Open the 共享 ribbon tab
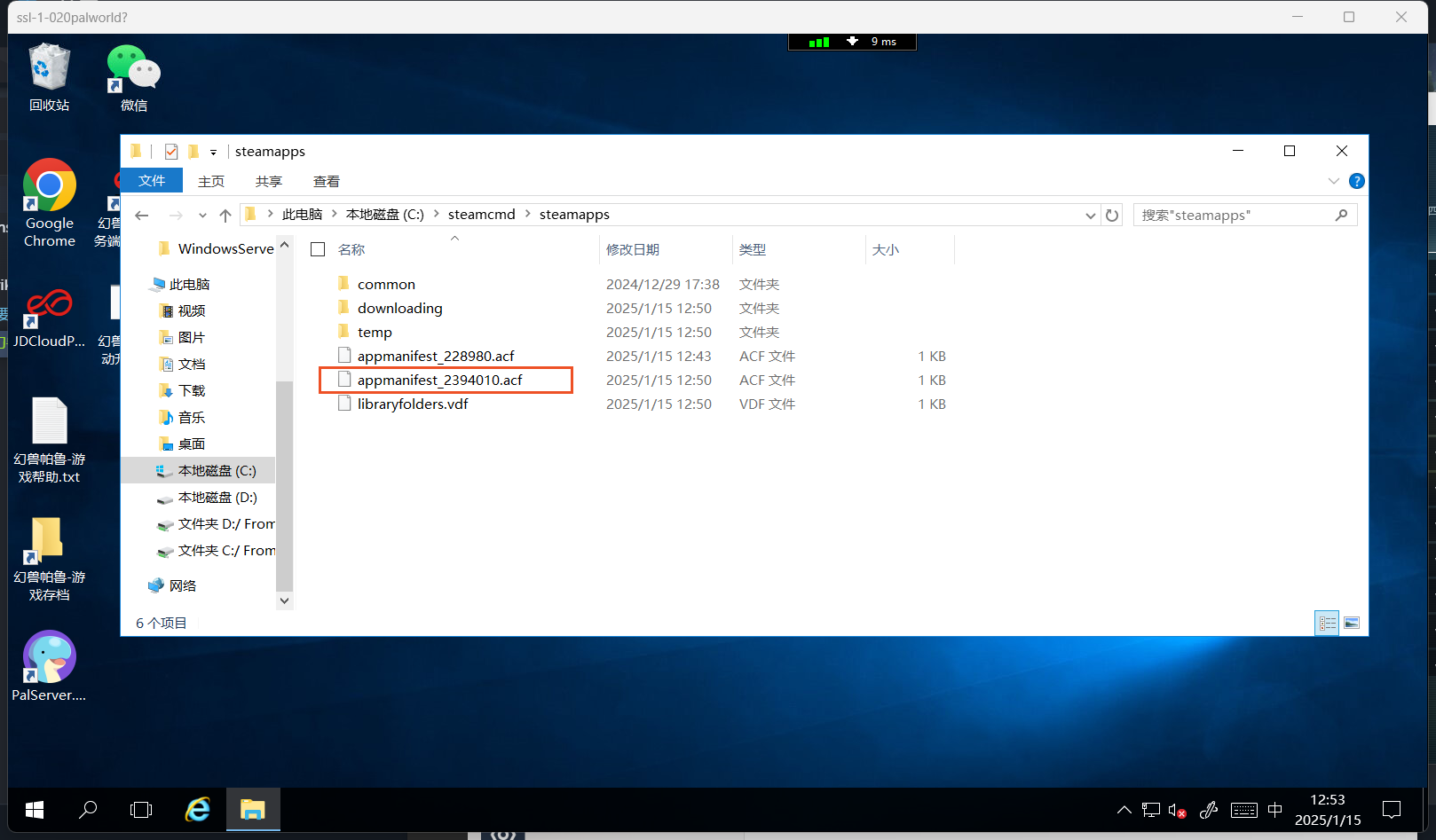1436x840 pixels. (269, 181)
